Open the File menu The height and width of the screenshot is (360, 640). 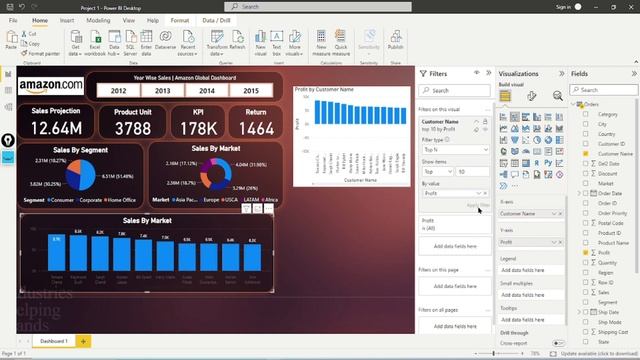coord(13,20)
